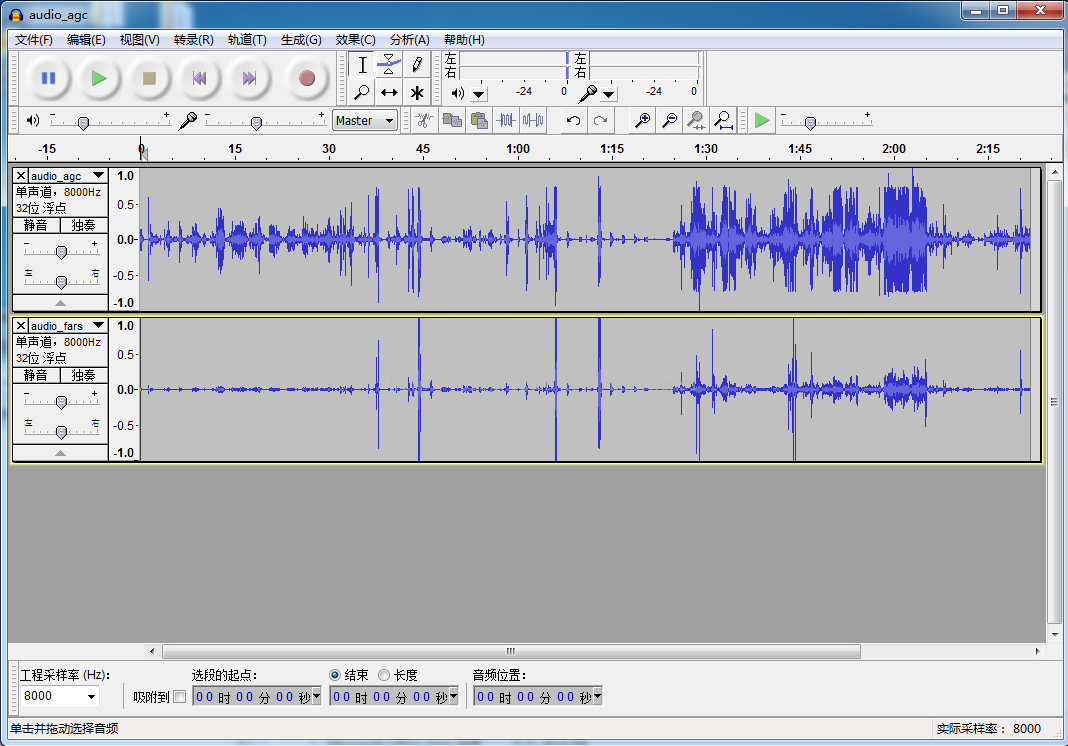Image resolution: width=1068 pixels, height=746 pixels.
Task: Click the Copy icon in edit toolbar
Action: pos(452,121)
